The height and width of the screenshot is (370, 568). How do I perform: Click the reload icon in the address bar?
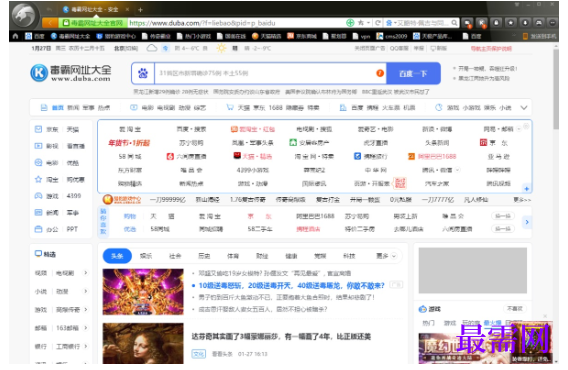tap(377, 23)
